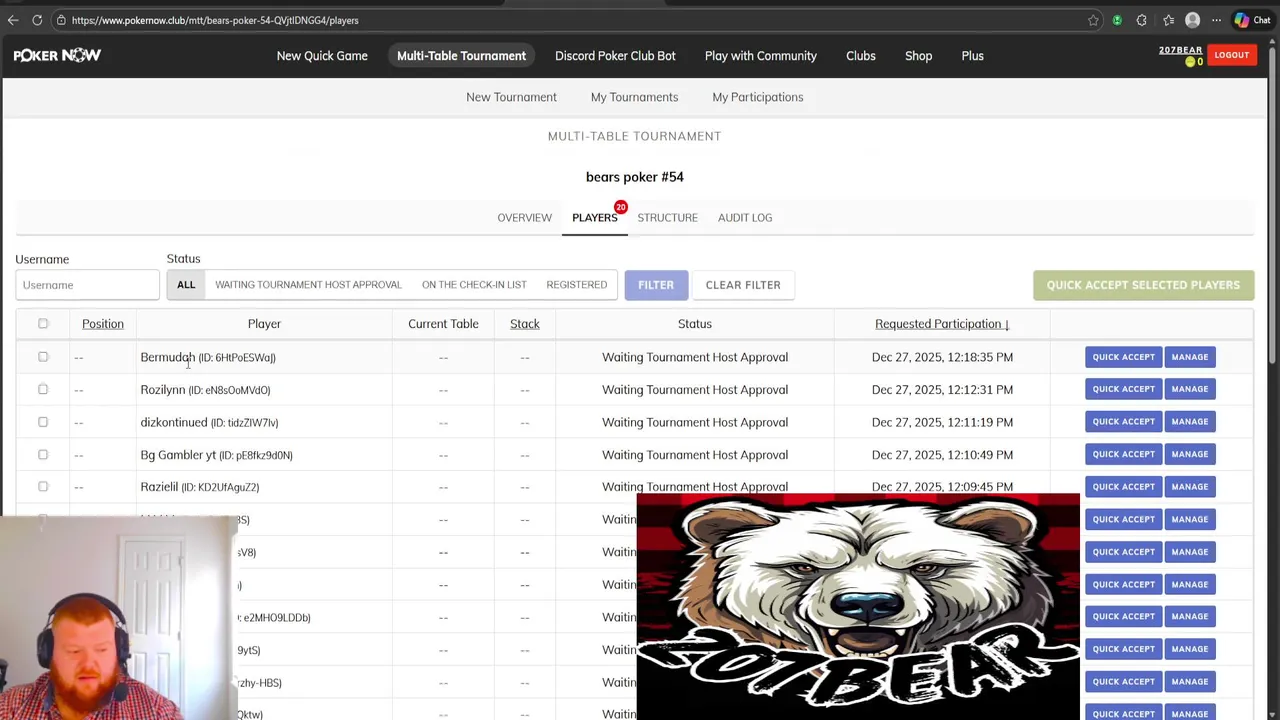This screenshot has height=720, width=1280.
Task: Open New Quick Game in top nav
Action: (322, 56)
